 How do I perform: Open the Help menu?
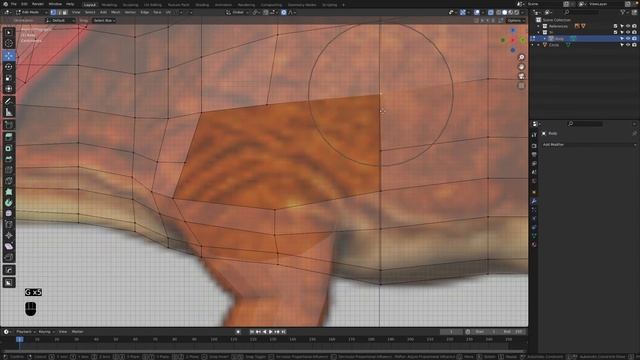[x=70, y=4]
